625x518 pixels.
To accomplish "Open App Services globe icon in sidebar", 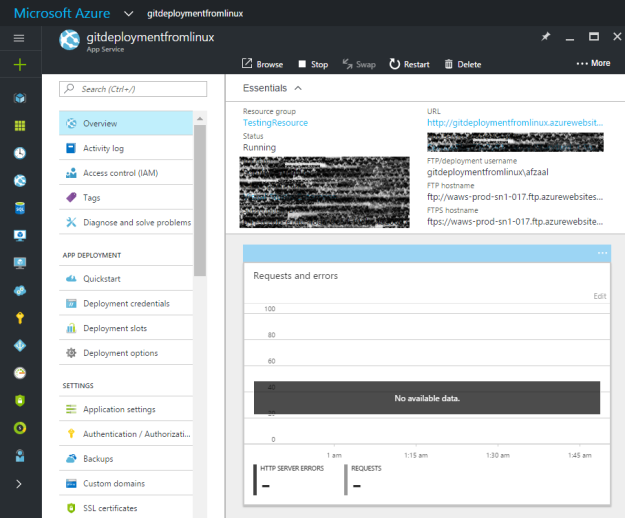I will point(20,181).
